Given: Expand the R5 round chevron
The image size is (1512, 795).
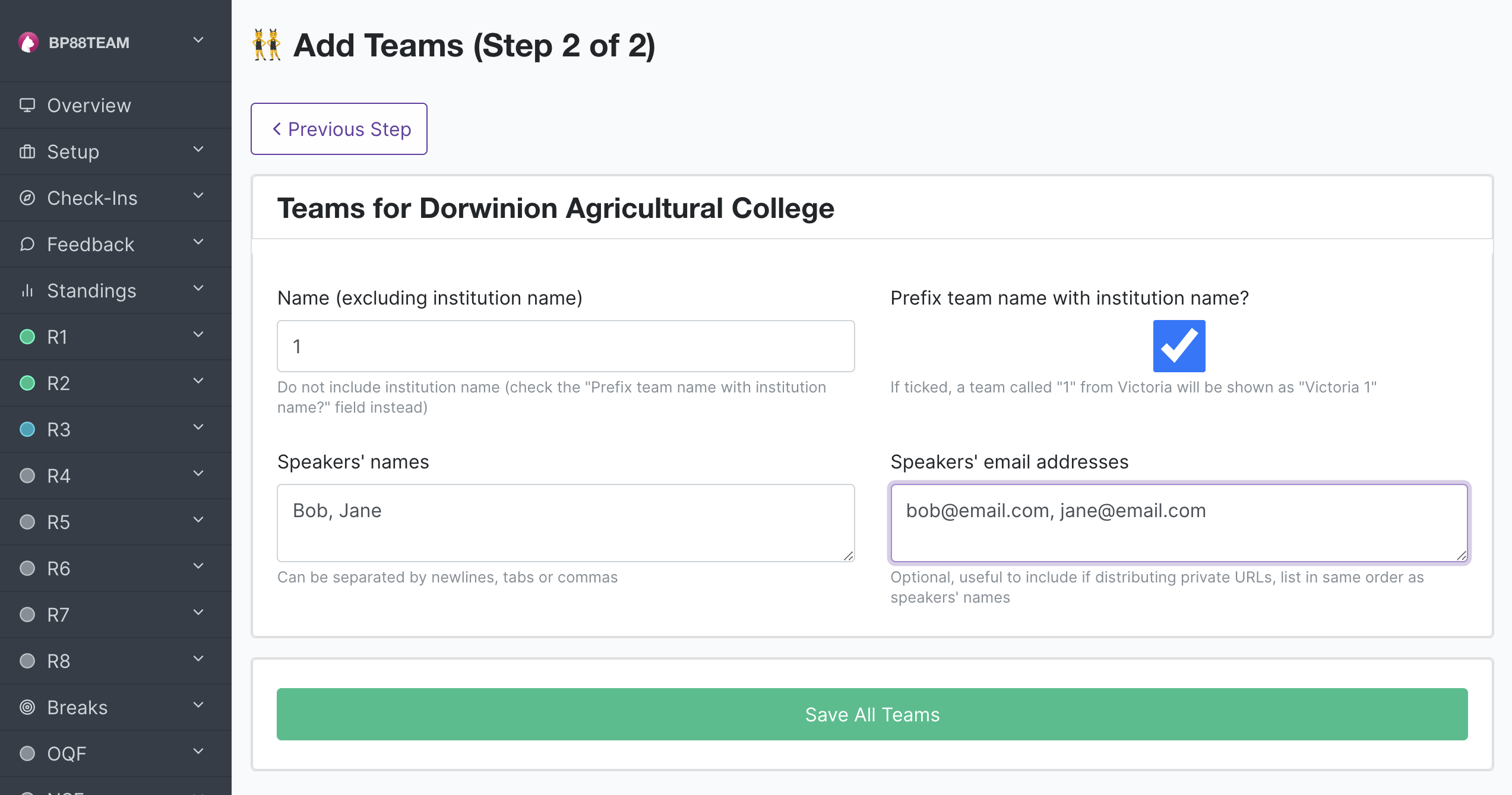Looking at the screenshot, I should tap(199, 520).
